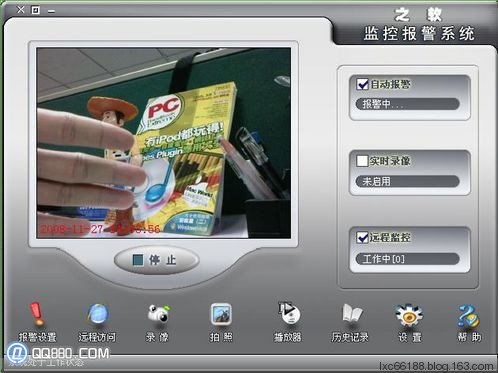Minimize the monitoring window
The height and width of the screenshot is (373, 498).
point(51,11)
